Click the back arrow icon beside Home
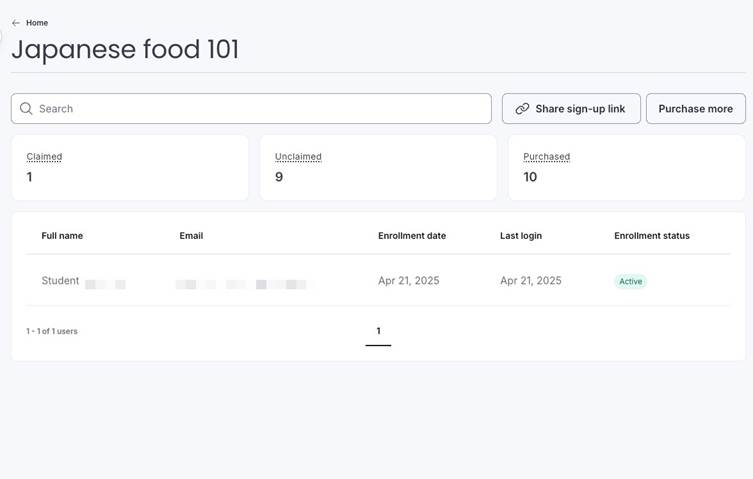Screen dimensions: 753x479 tap(16, 23)
